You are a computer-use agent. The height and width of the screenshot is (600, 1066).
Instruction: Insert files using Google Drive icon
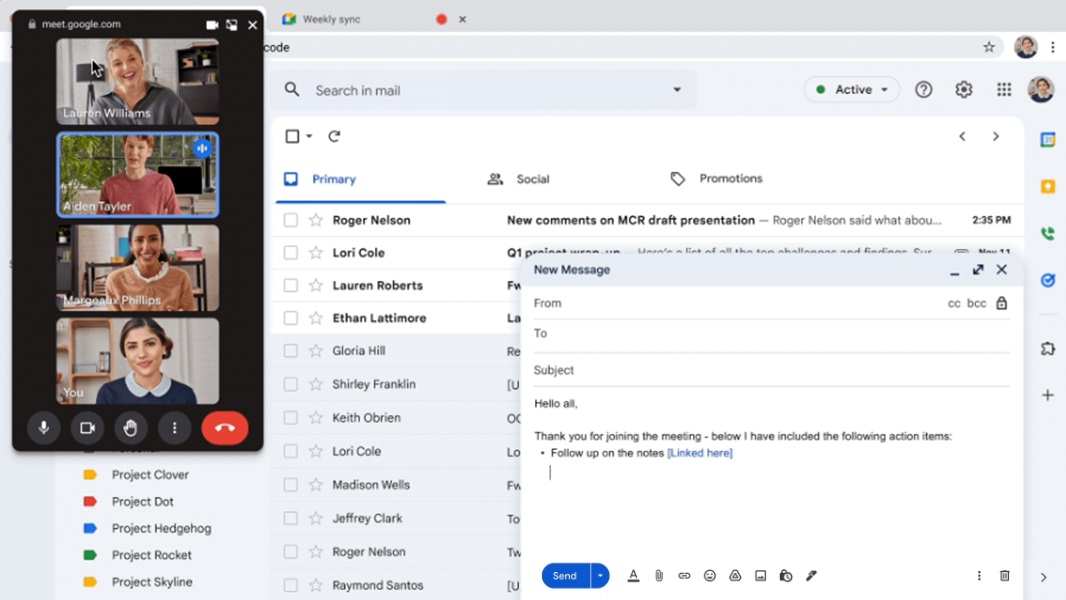pyautogui.click(x=735, y=576)
